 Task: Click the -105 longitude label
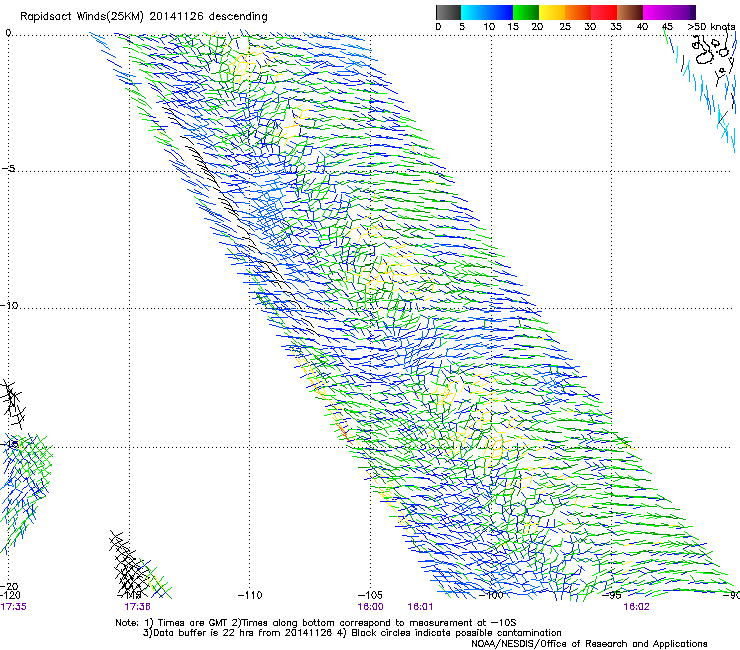coord(370,595)
